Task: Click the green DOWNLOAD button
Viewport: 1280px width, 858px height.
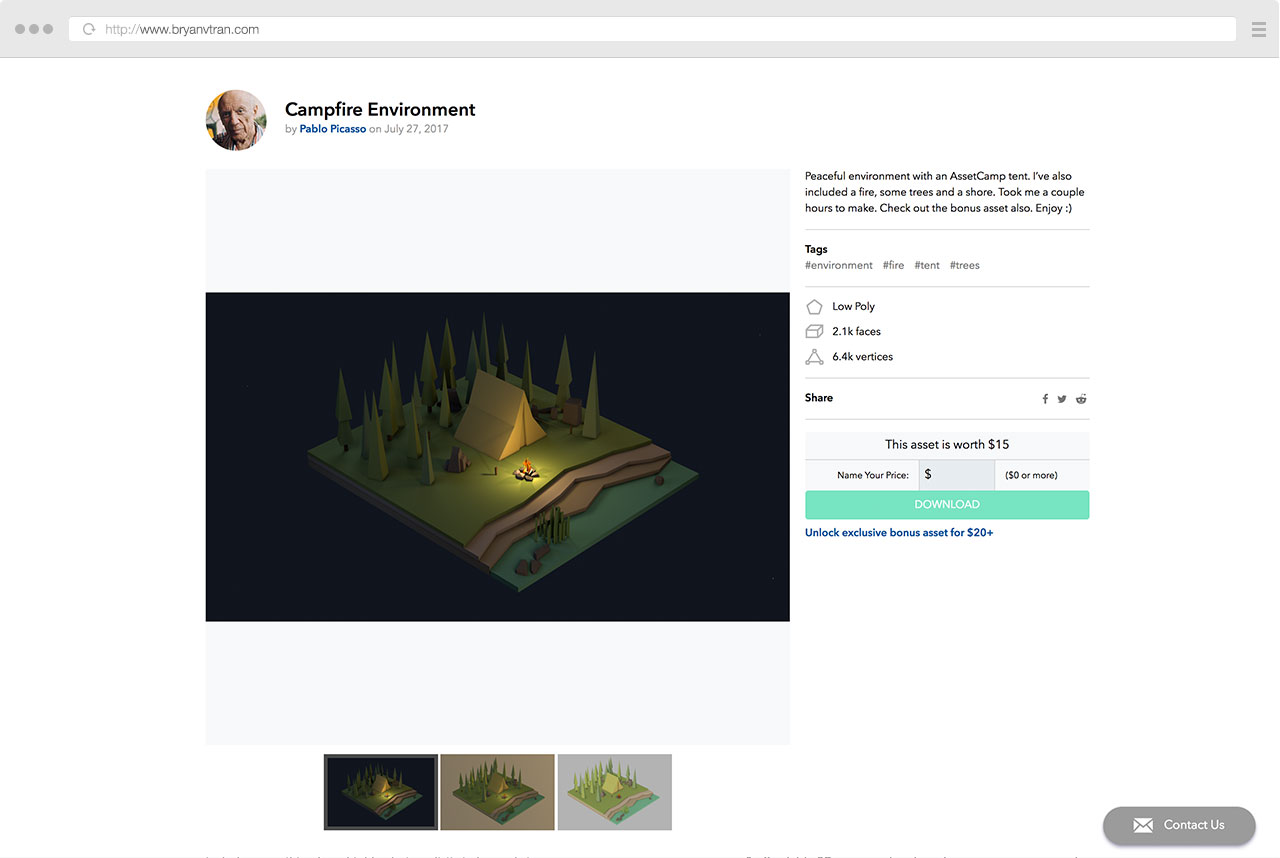Action: pyautogui.click(x=947, y=505)
